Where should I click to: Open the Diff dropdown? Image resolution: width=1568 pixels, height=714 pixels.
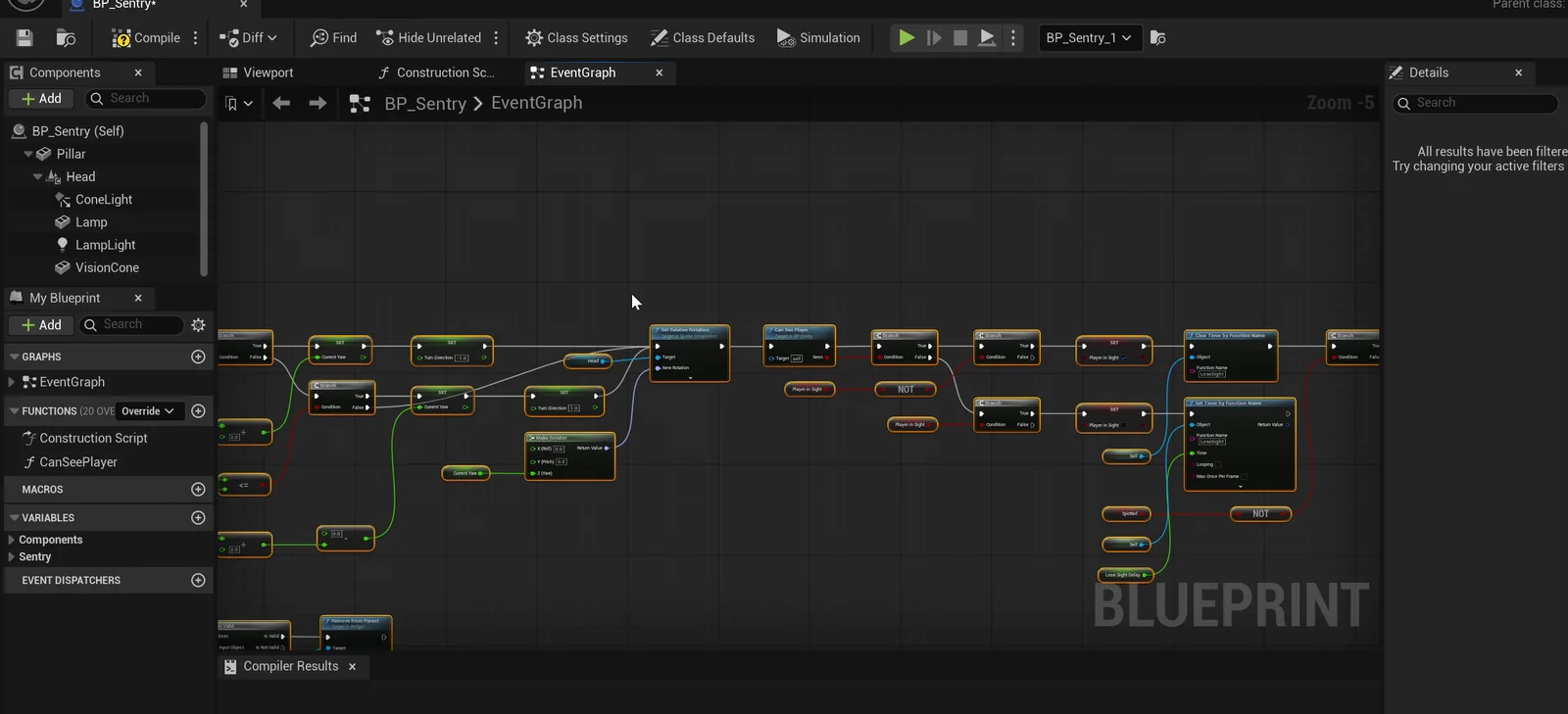(248, 38)
